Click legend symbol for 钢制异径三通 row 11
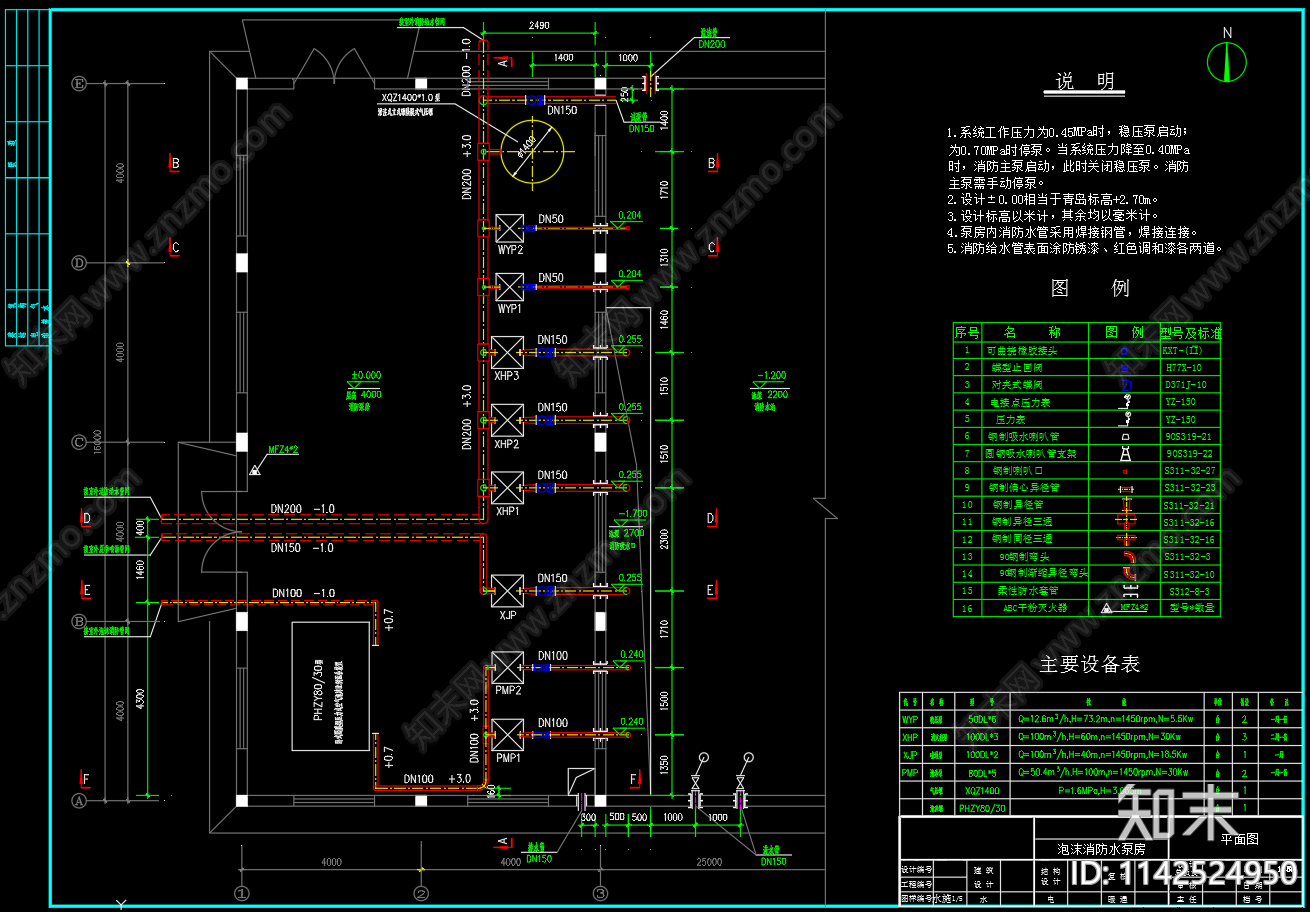The image size is (1310, 912). 1124,522
